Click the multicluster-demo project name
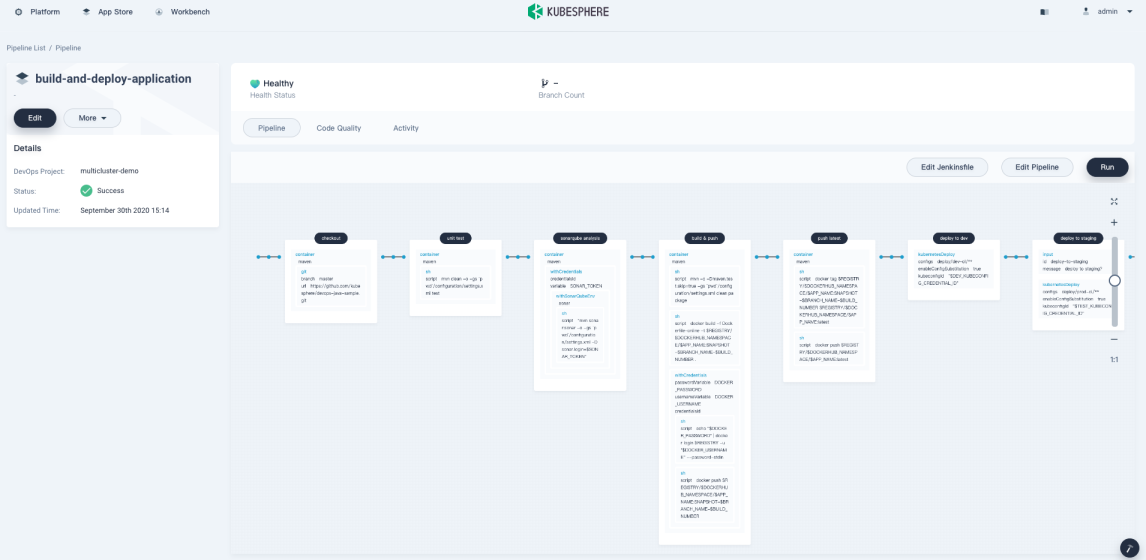 coord(109,171)
